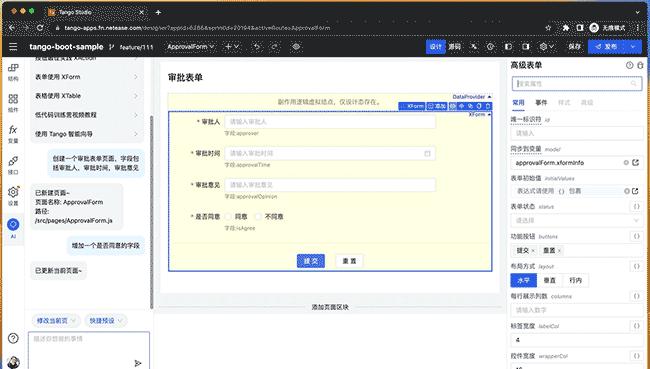
Task: Undo the last change in toolbar
Action: [257, 47]
